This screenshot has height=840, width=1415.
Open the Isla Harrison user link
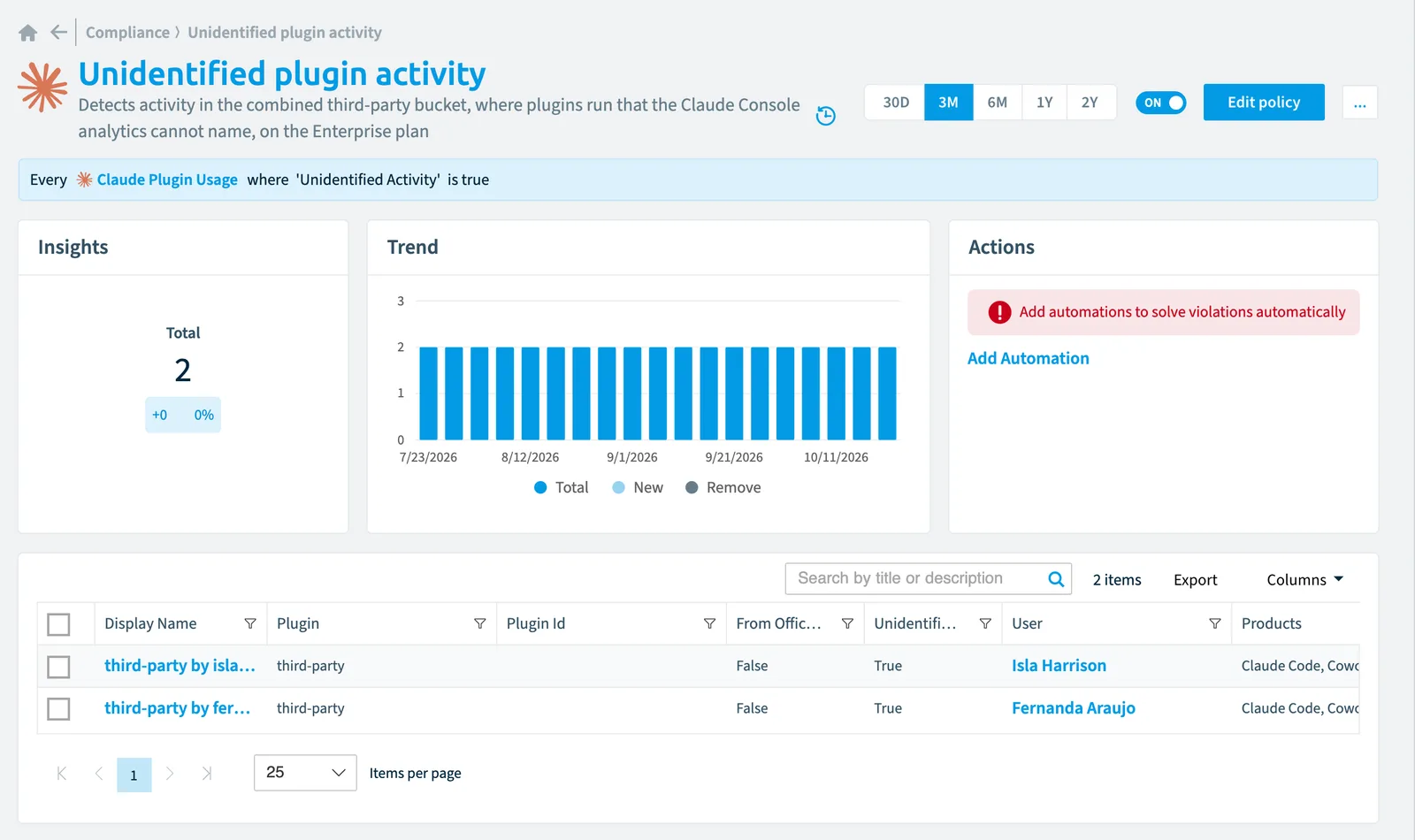tap(1059, 666)
